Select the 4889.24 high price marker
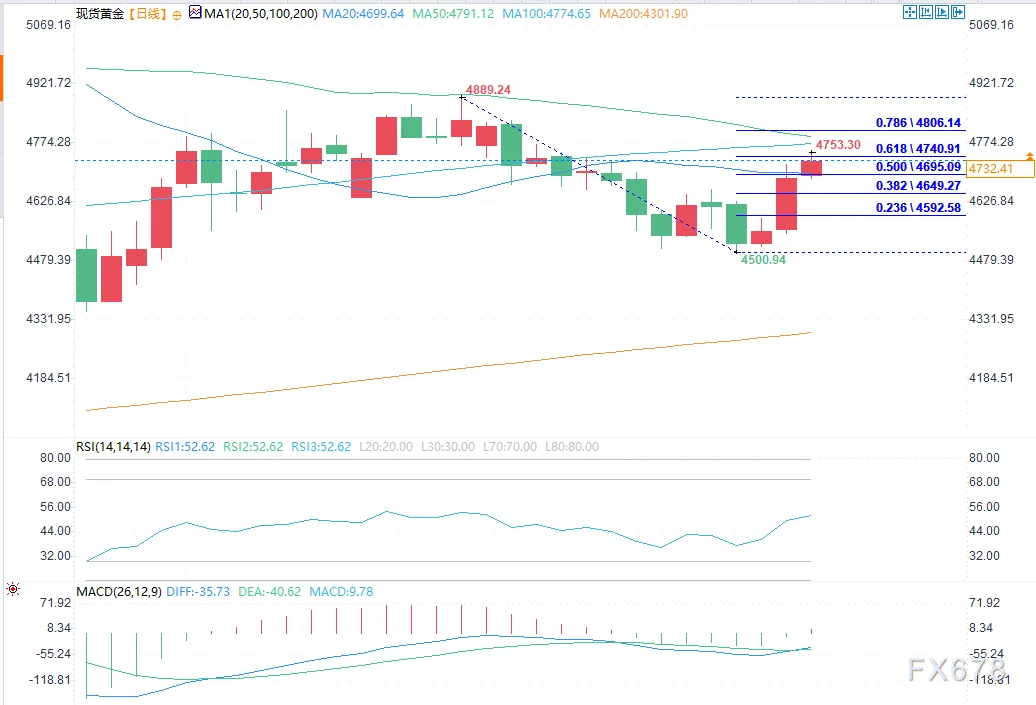This screenshot has height=705, width=1036. 488,90
